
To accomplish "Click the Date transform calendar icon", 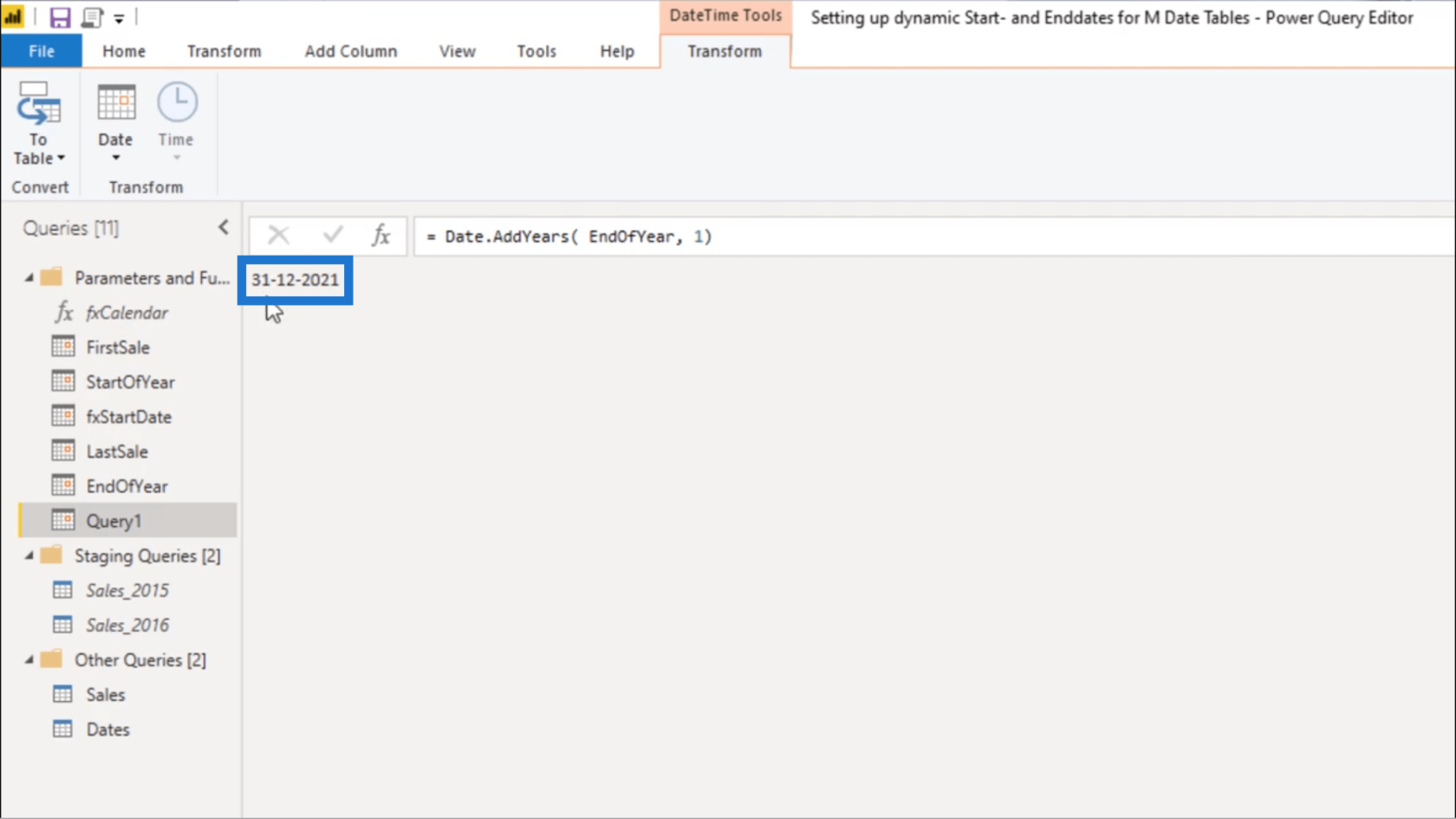I will (116, 103).
